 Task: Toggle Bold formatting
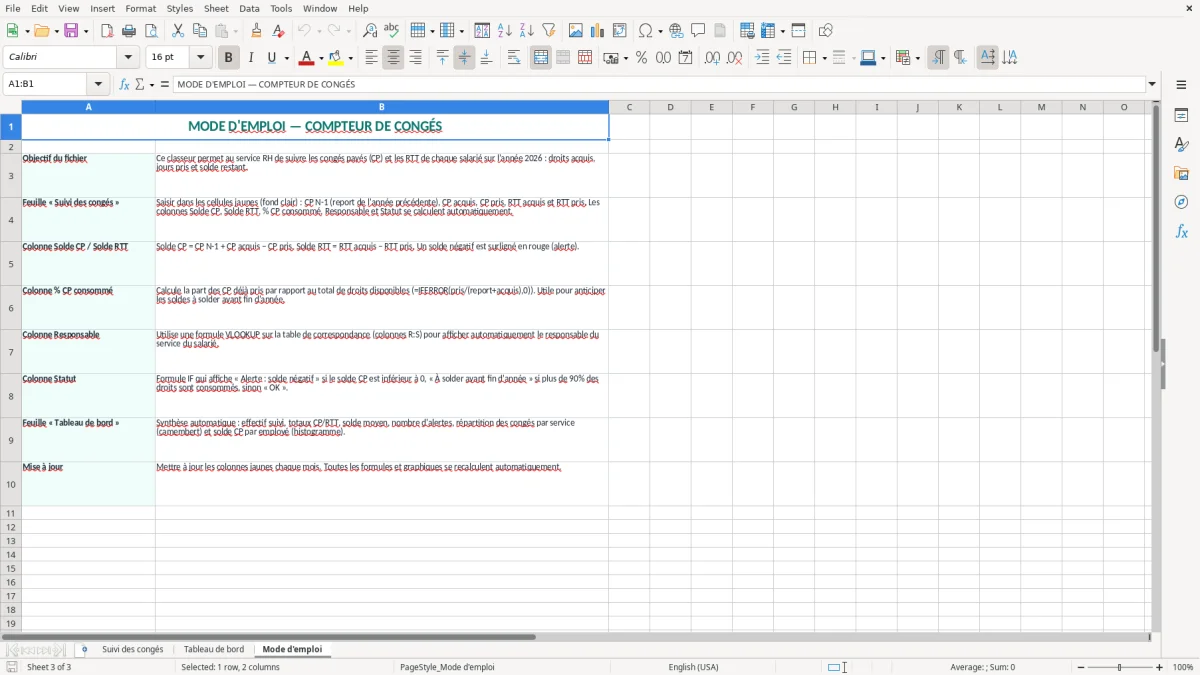(229, 58)
